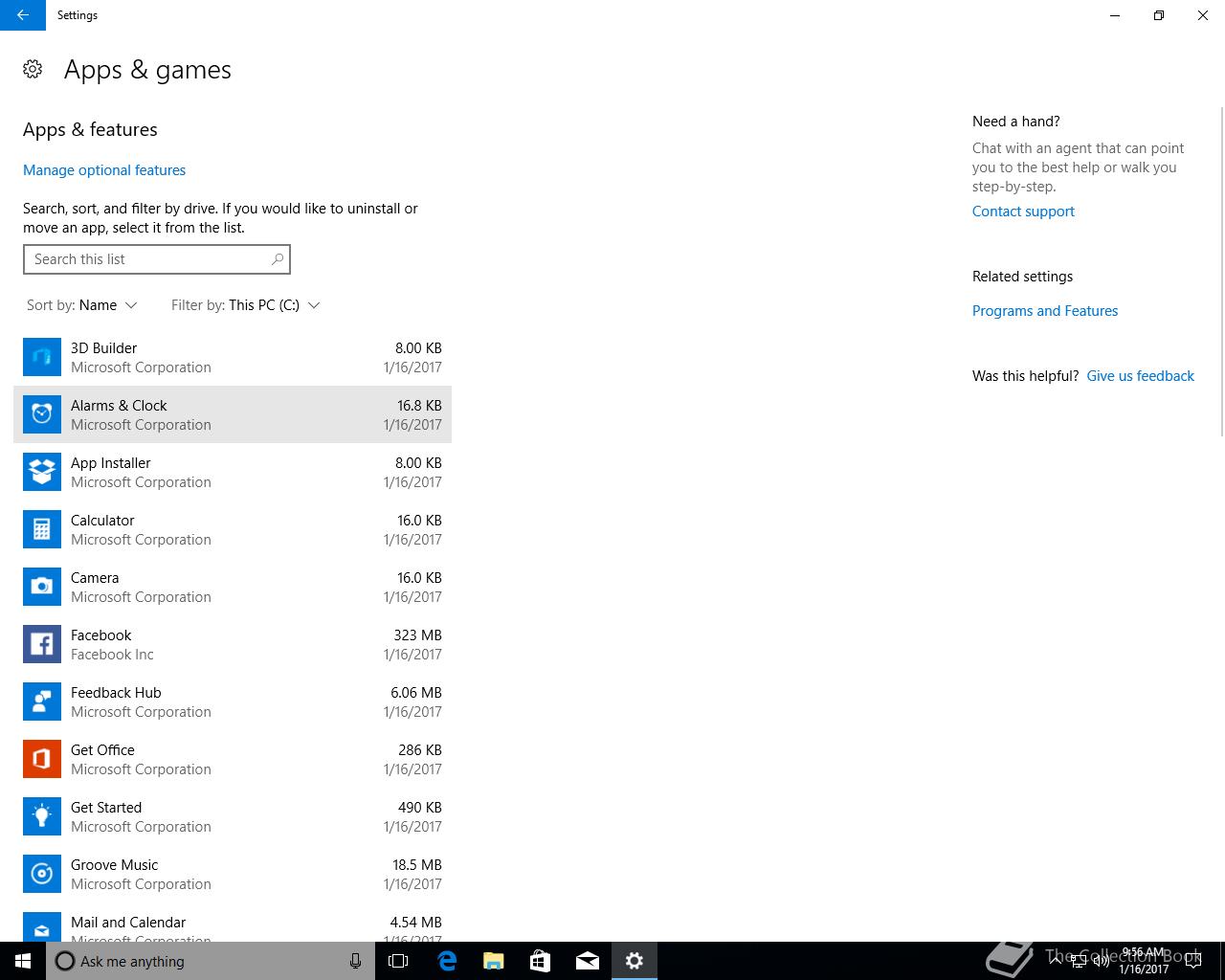Click the Give us feedback link
The image size is (1225, 980).
1141,376
